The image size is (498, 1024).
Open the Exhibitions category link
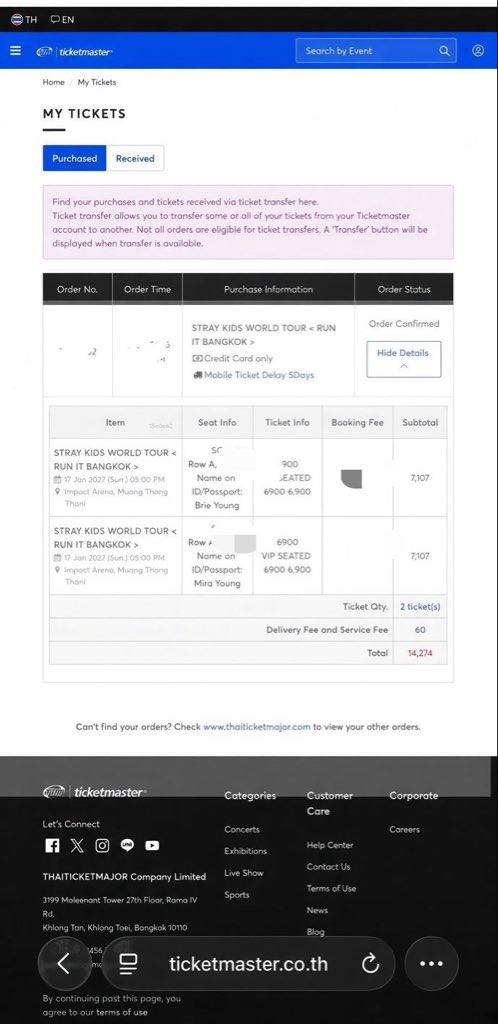click(245, 851)
